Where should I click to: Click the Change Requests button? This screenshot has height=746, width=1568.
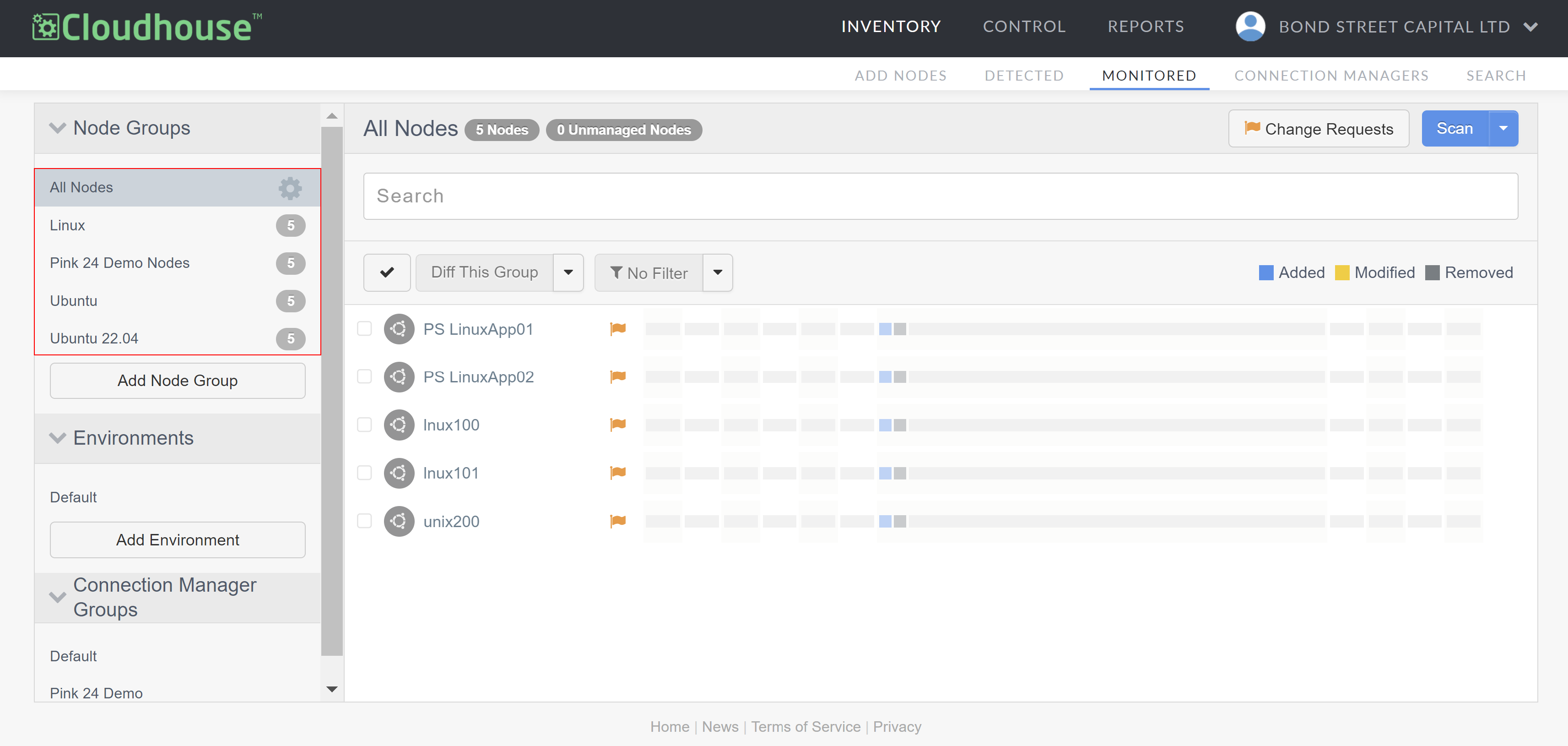1319,129
